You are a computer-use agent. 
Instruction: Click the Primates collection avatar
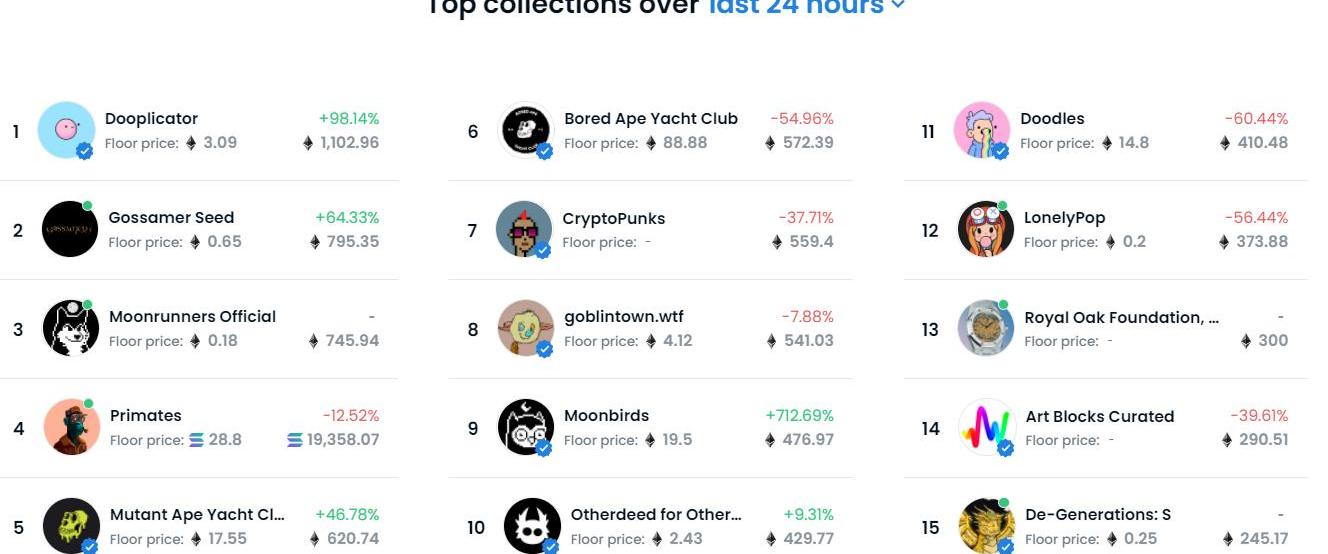72,427
